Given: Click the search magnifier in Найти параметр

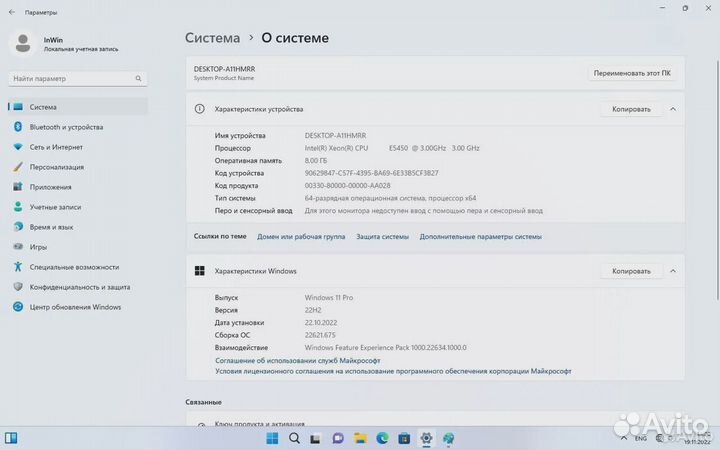Looking at the screenshot, I should (x=138, y=79).
